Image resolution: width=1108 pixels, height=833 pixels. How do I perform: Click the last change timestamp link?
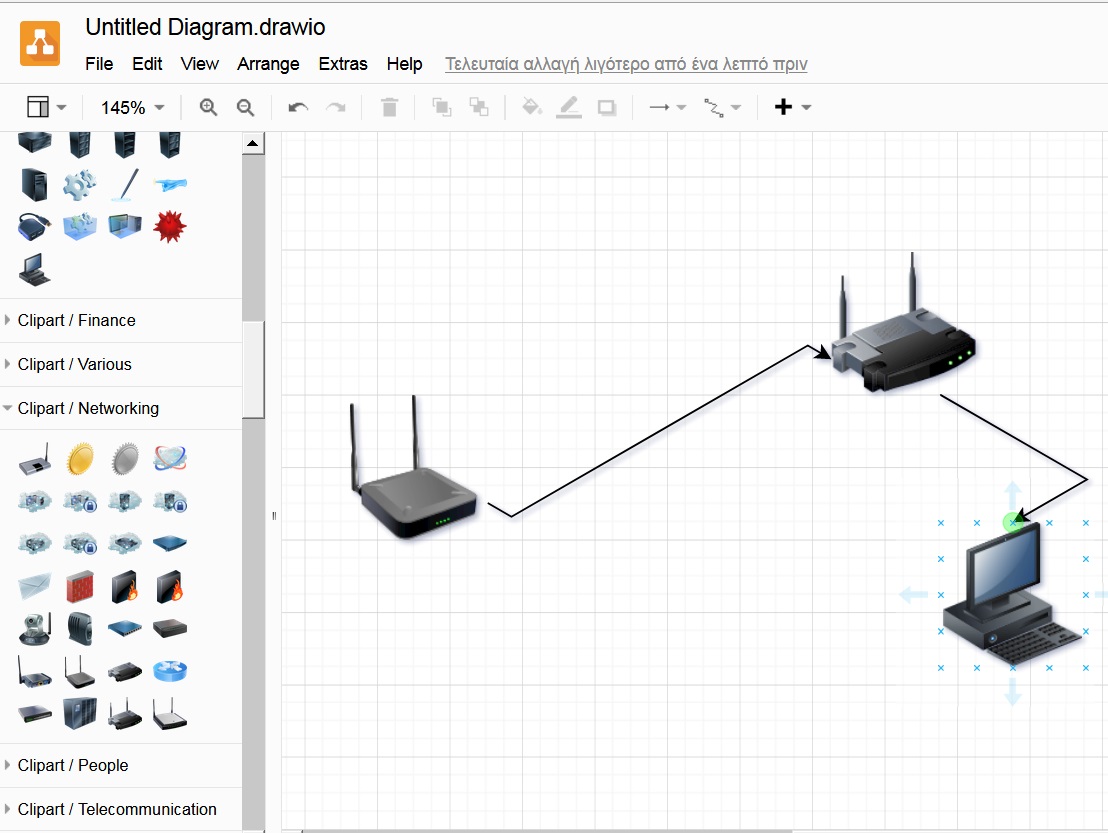click(626, 64)
